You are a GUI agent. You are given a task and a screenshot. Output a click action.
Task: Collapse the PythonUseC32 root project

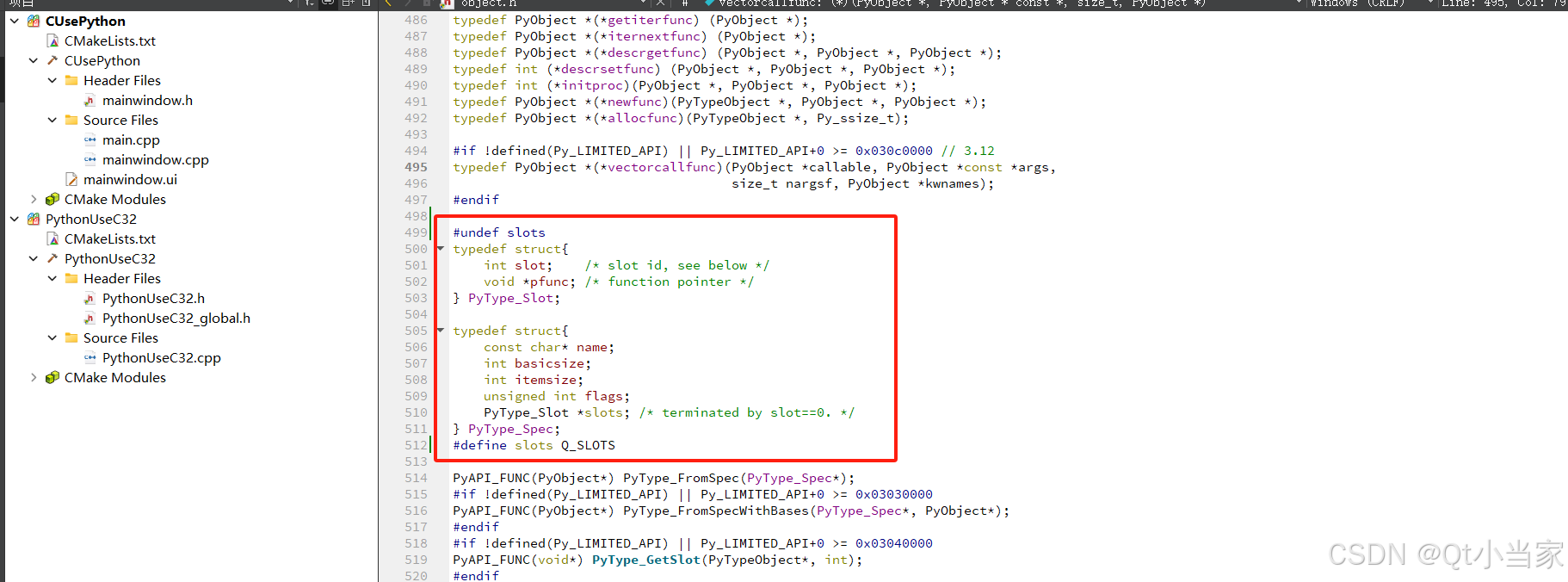15,219
